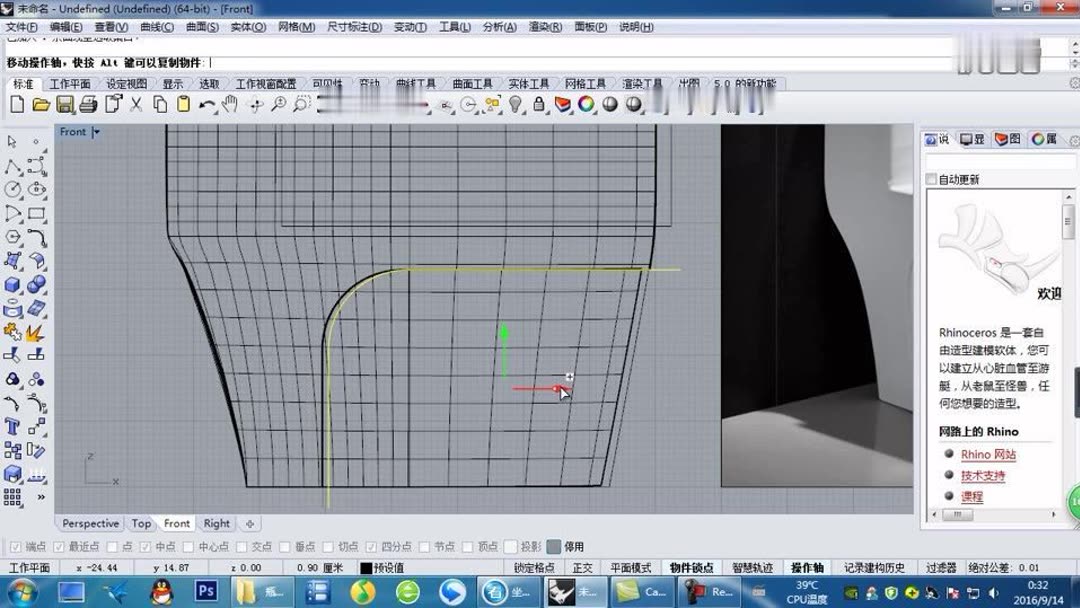
Task: Click the Print icon in toolbar
Action: click(88, 104)
